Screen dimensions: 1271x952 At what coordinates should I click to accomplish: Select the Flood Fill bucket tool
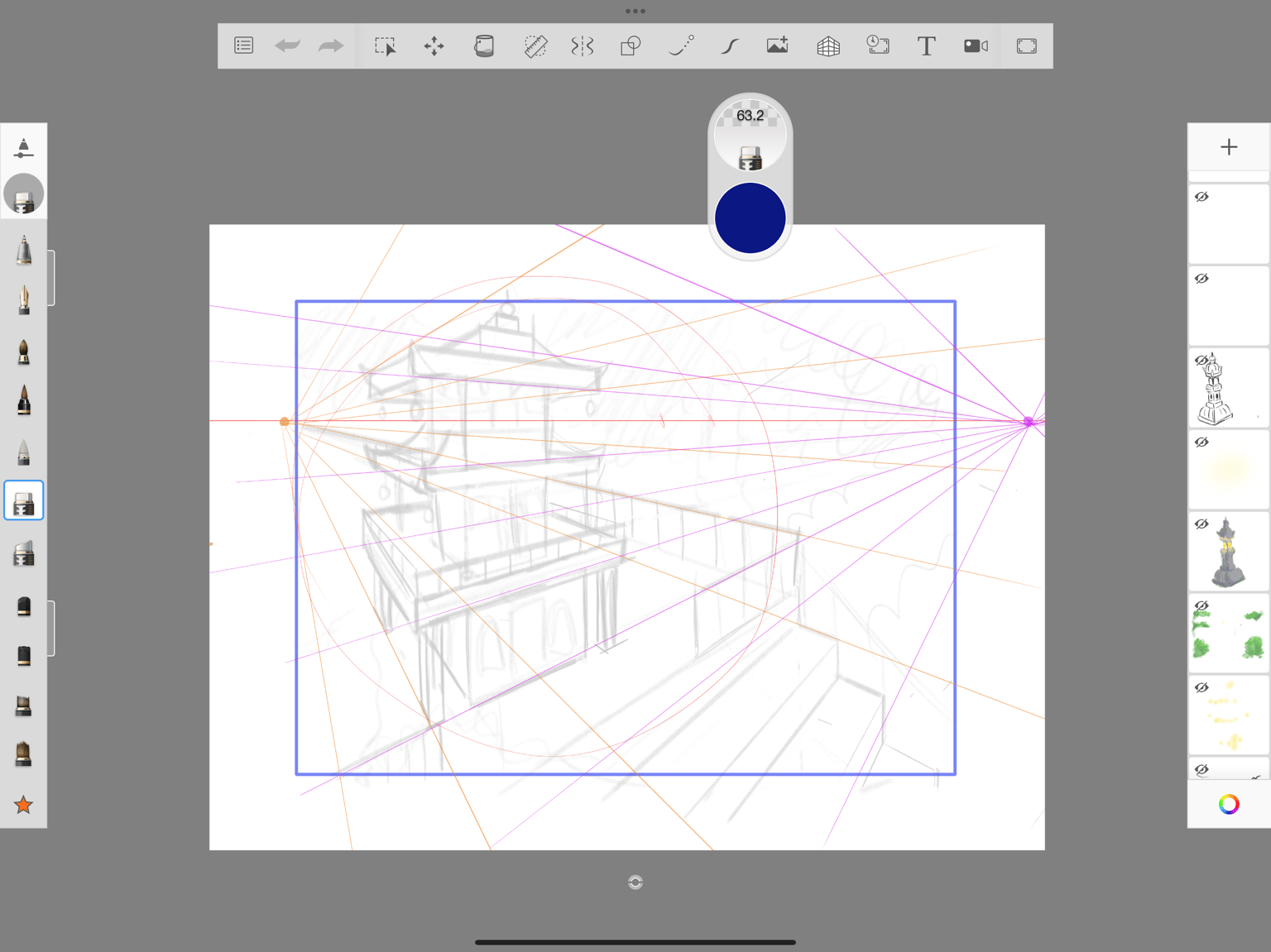tap(484, 45)
